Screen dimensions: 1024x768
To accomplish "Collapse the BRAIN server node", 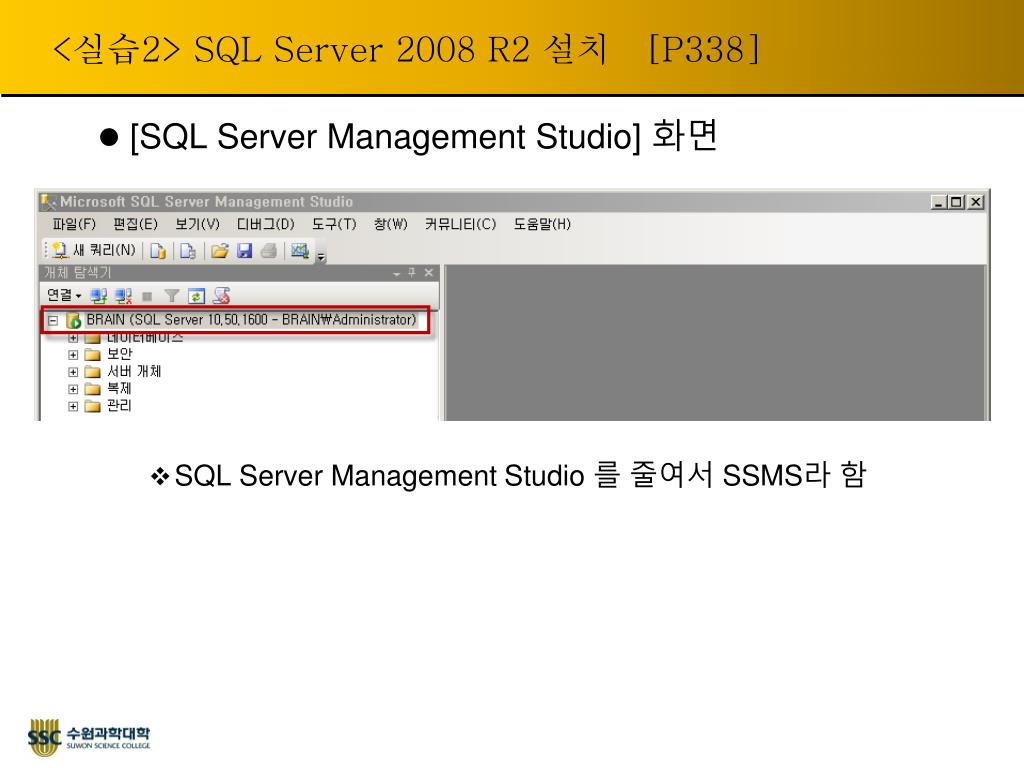I will tap(53, 321).
